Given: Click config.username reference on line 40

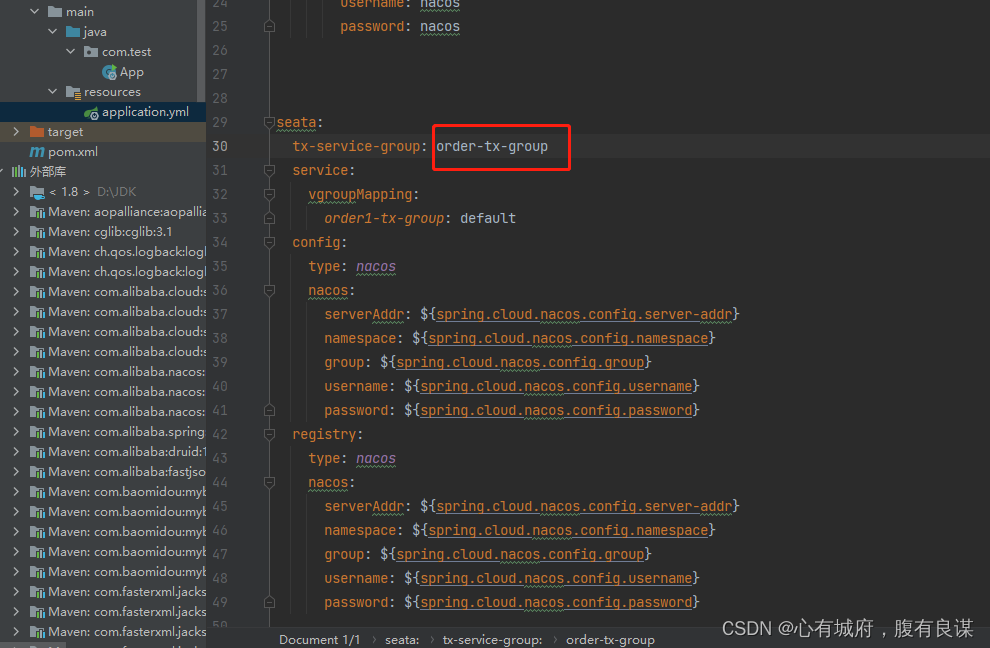Looking at the screenshot, I should (x=556, y=387).
